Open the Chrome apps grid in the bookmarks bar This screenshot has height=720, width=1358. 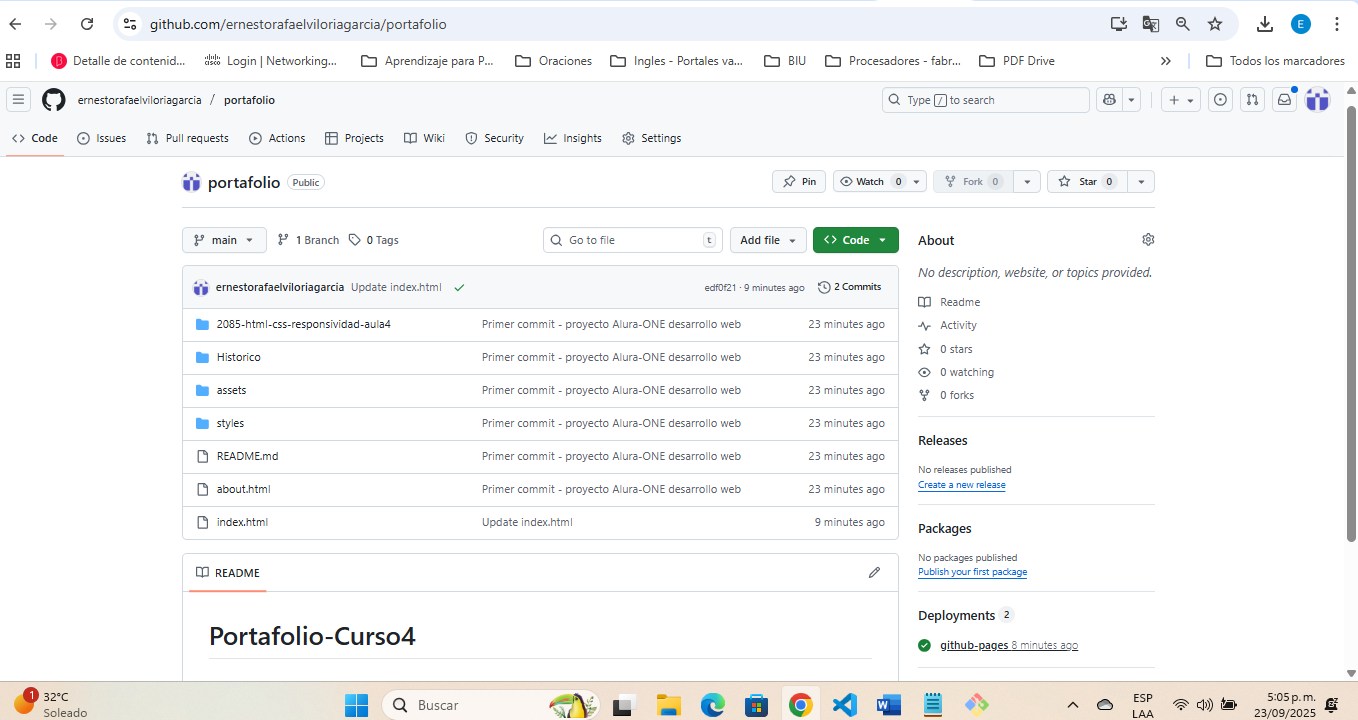[13, 61]
